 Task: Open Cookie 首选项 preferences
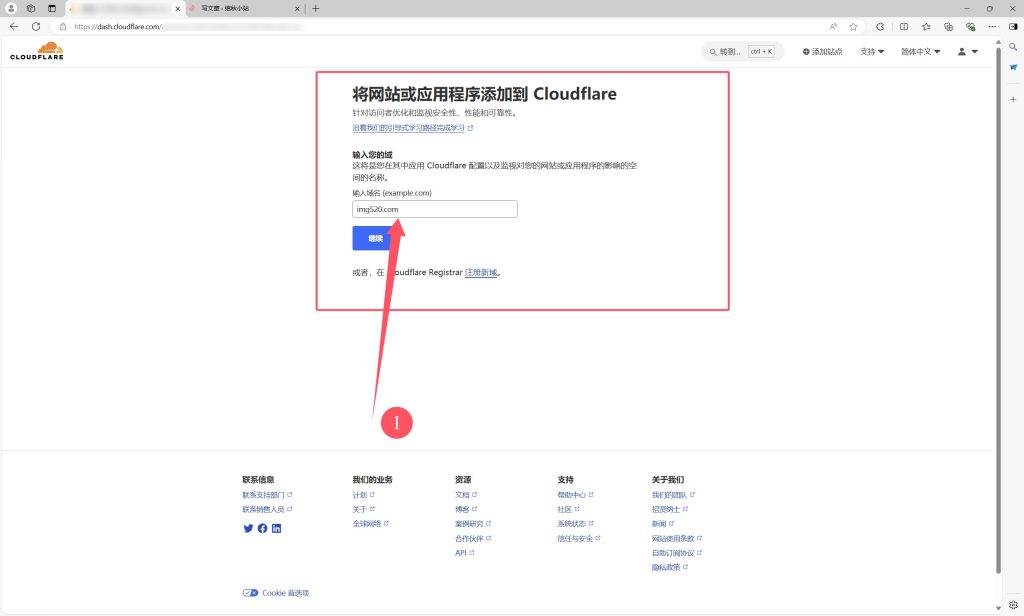pos(276,593)
